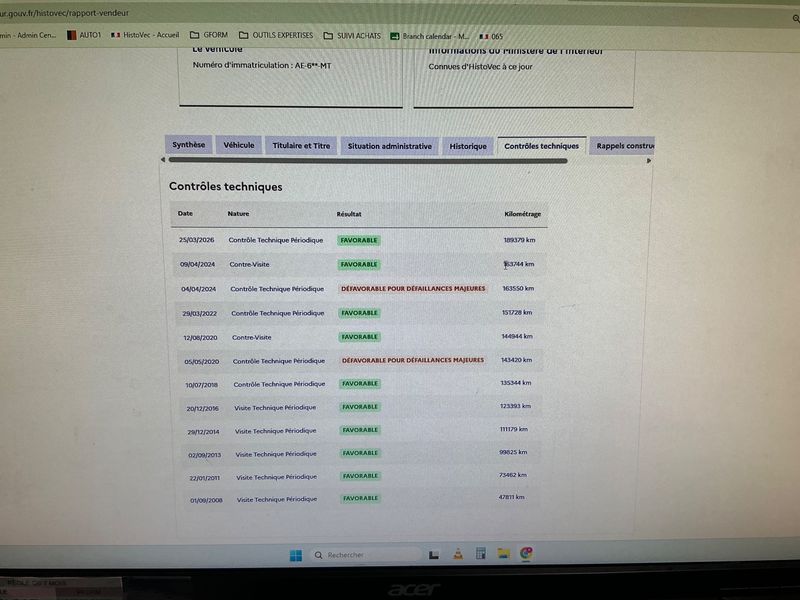Image resolution: width=800 pixels, height=600 pixels.
Task: Click the date 29/12/2014
Action: click(203, 432)
